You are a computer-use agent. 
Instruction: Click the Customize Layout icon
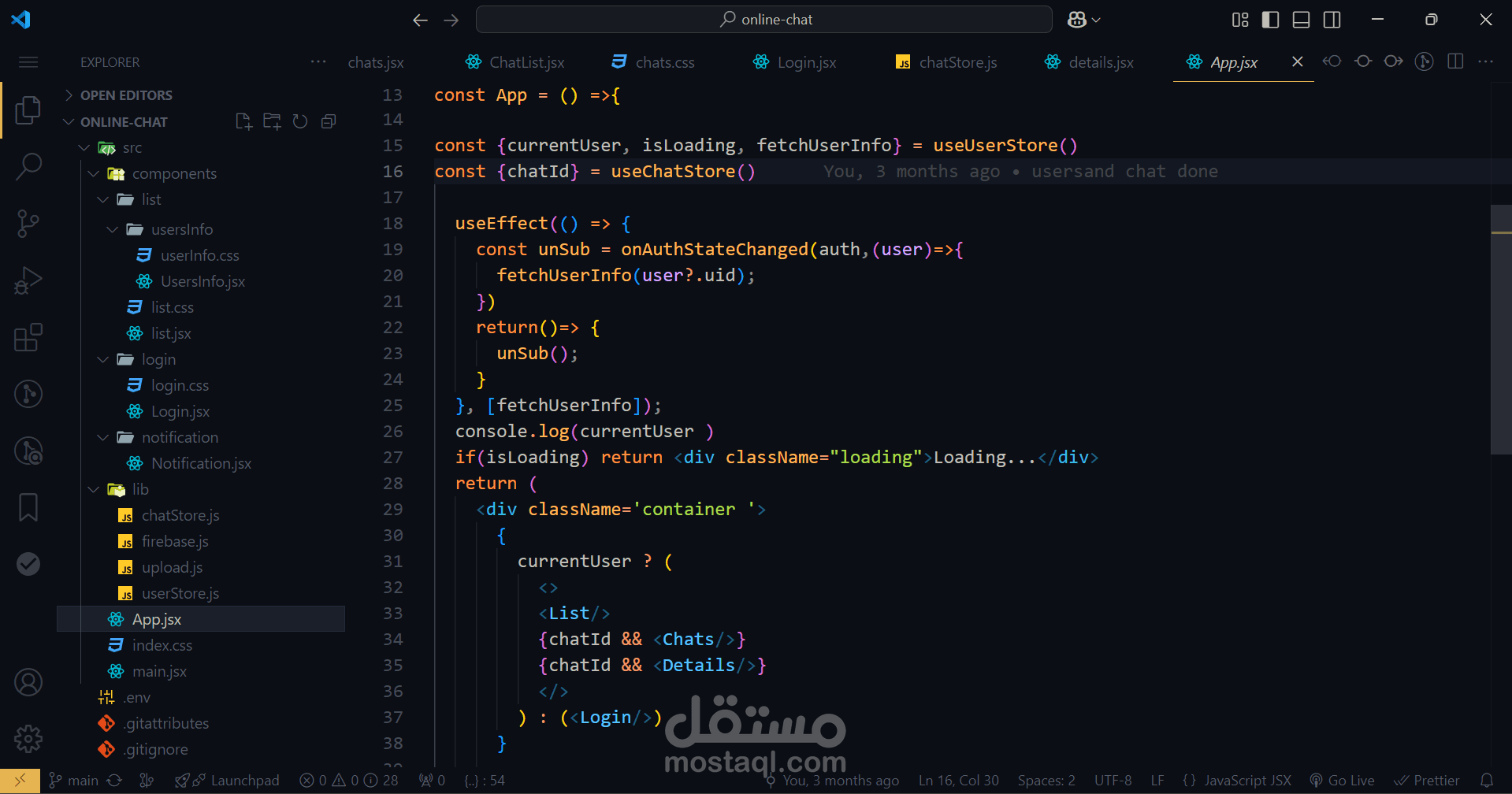(x=1240, y=20)
